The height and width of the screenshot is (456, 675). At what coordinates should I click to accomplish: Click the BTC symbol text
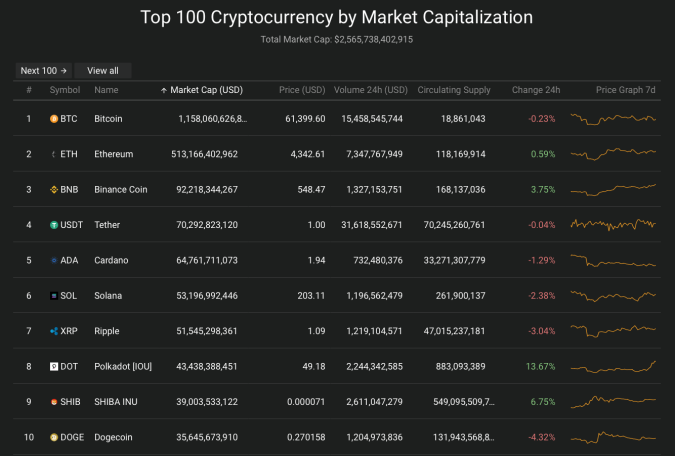click(x=69, y=119)
